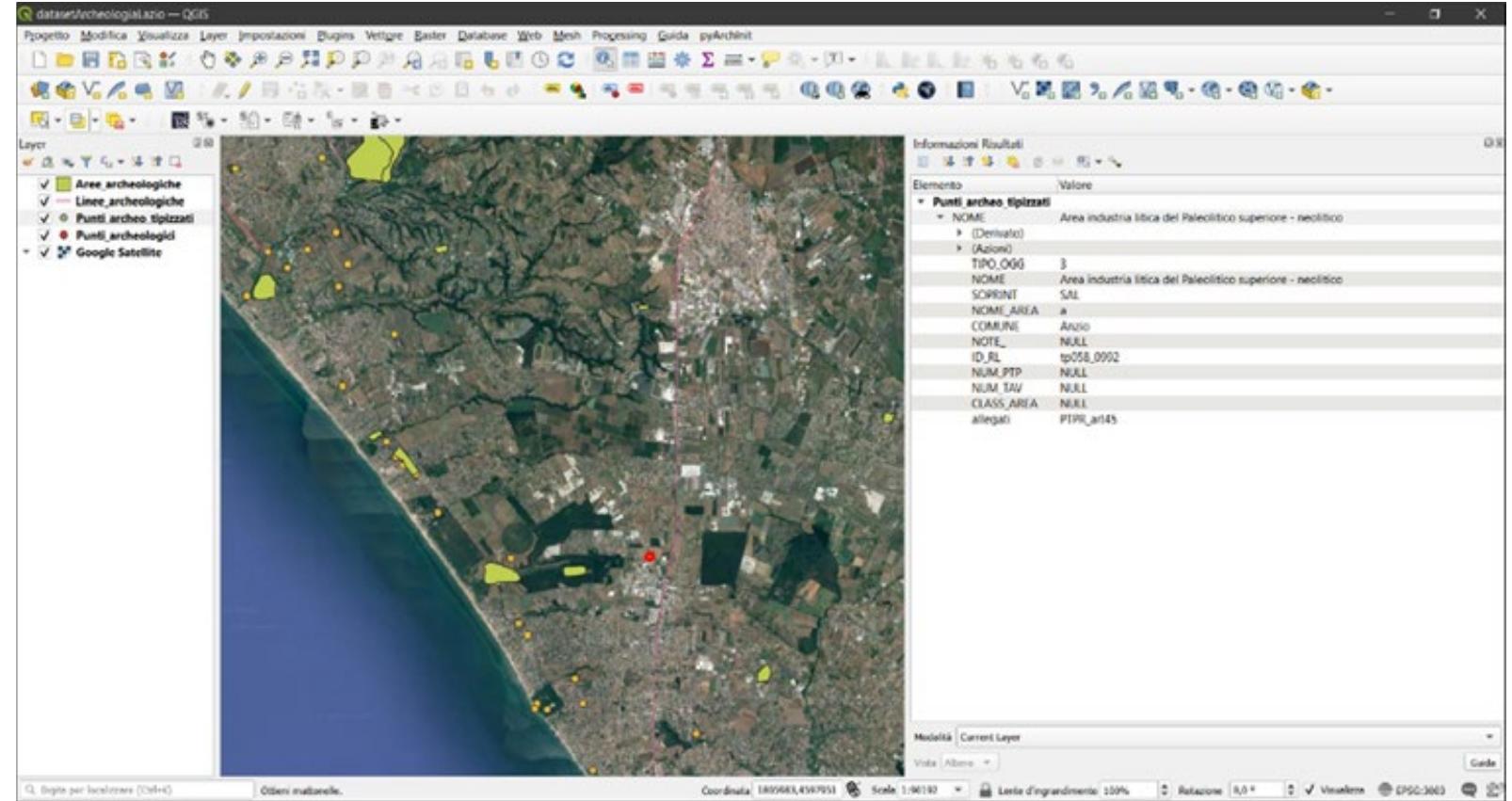The height and width of the screenshot is (801, 1512).
Task: Click the Linee_archeologiche pink line swatch
Action: (x=63, y=201)
